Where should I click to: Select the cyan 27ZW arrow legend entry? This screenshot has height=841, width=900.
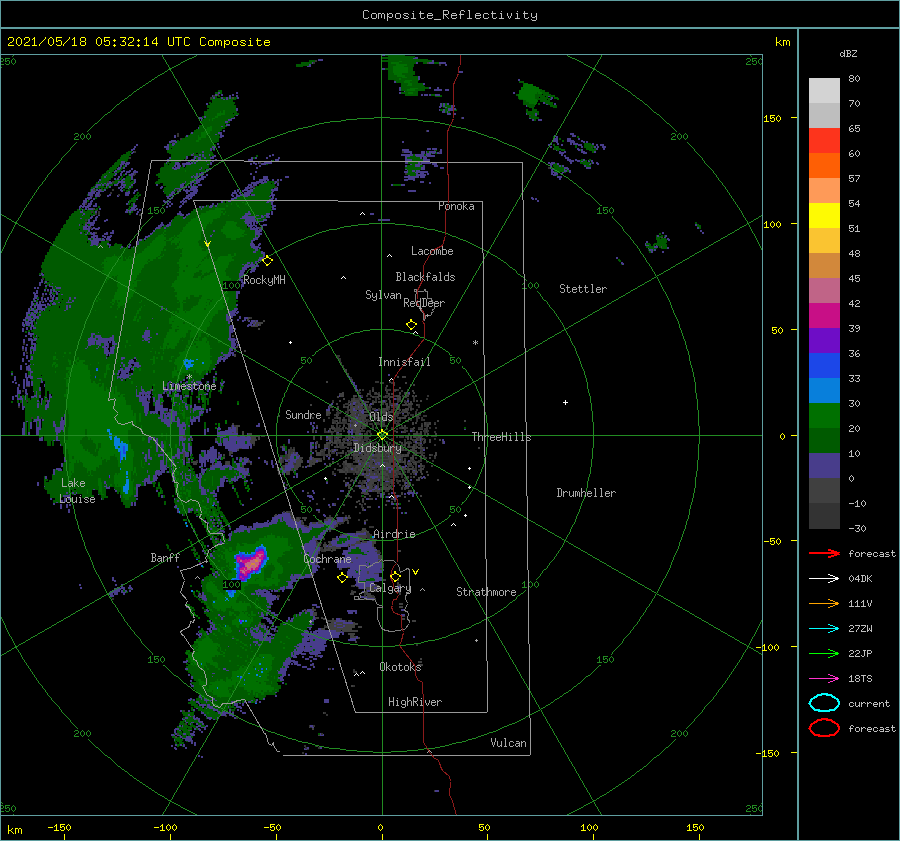824,629
